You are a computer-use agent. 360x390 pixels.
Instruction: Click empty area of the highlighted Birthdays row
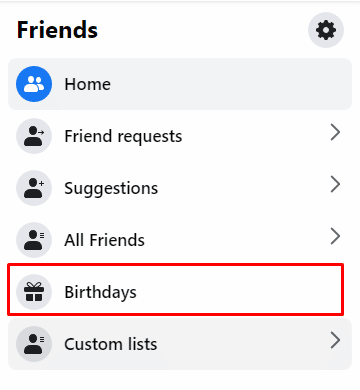[233, 290]
